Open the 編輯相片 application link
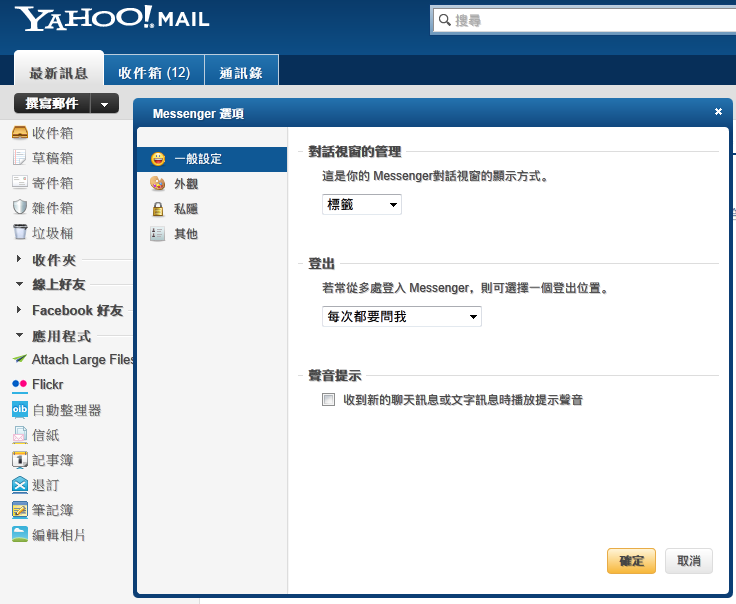736x604 pixels. coord(59,535)
